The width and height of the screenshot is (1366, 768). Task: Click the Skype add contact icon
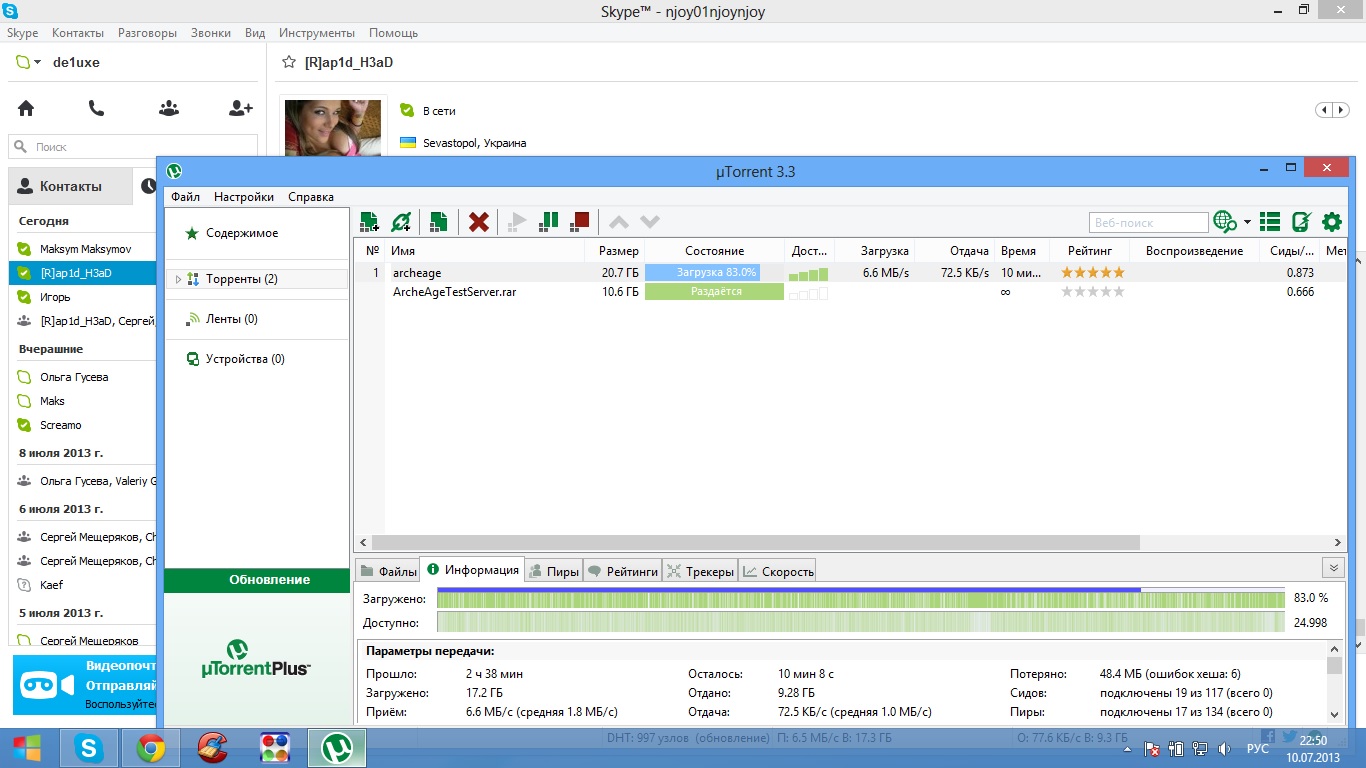point(241,108)
